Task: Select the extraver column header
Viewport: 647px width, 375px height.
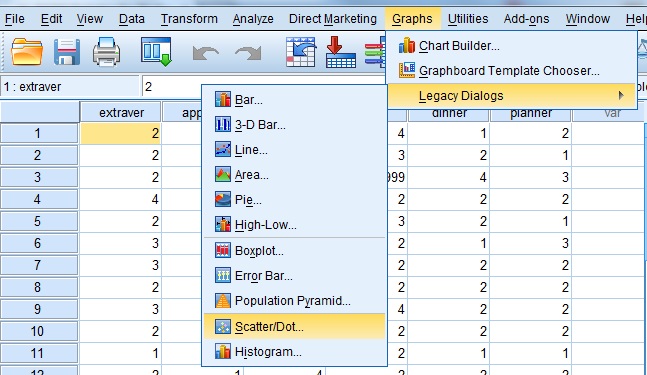Action: 120,113
